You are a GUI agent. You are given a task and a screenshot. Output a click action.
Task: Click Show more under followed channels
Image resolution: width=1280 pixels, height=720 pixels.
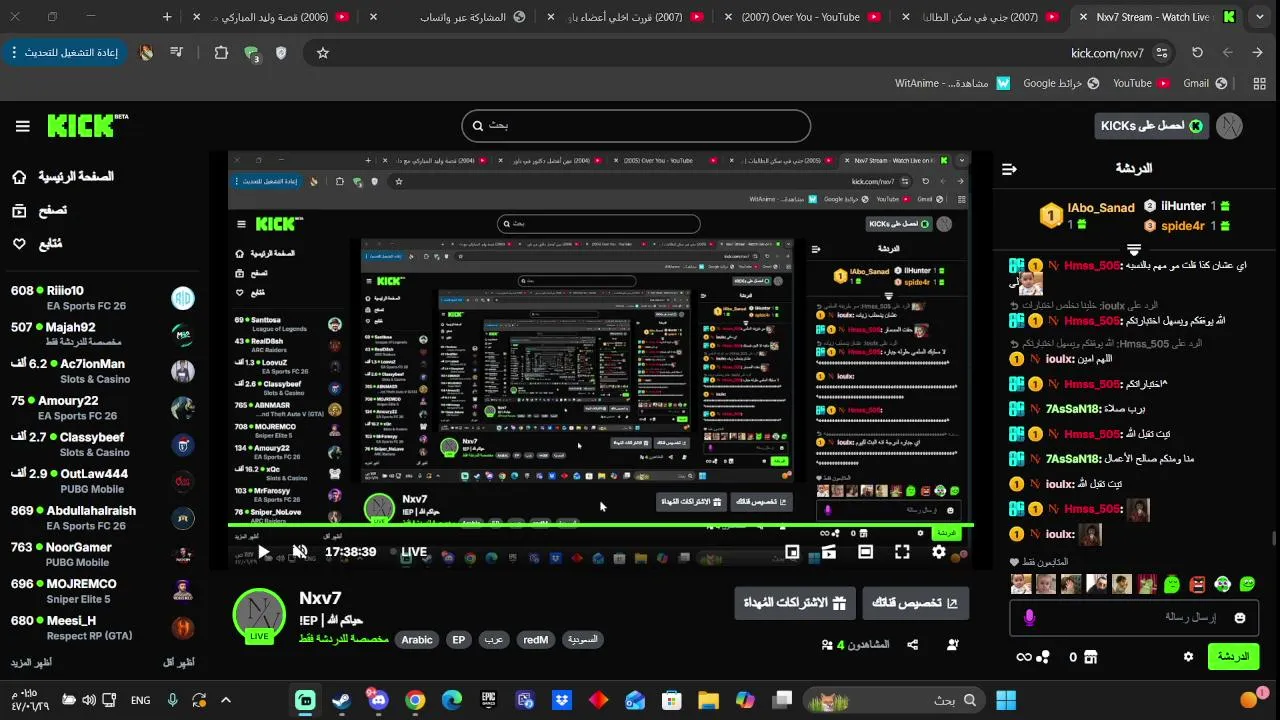pyautogui.click(x=31, y=662)
